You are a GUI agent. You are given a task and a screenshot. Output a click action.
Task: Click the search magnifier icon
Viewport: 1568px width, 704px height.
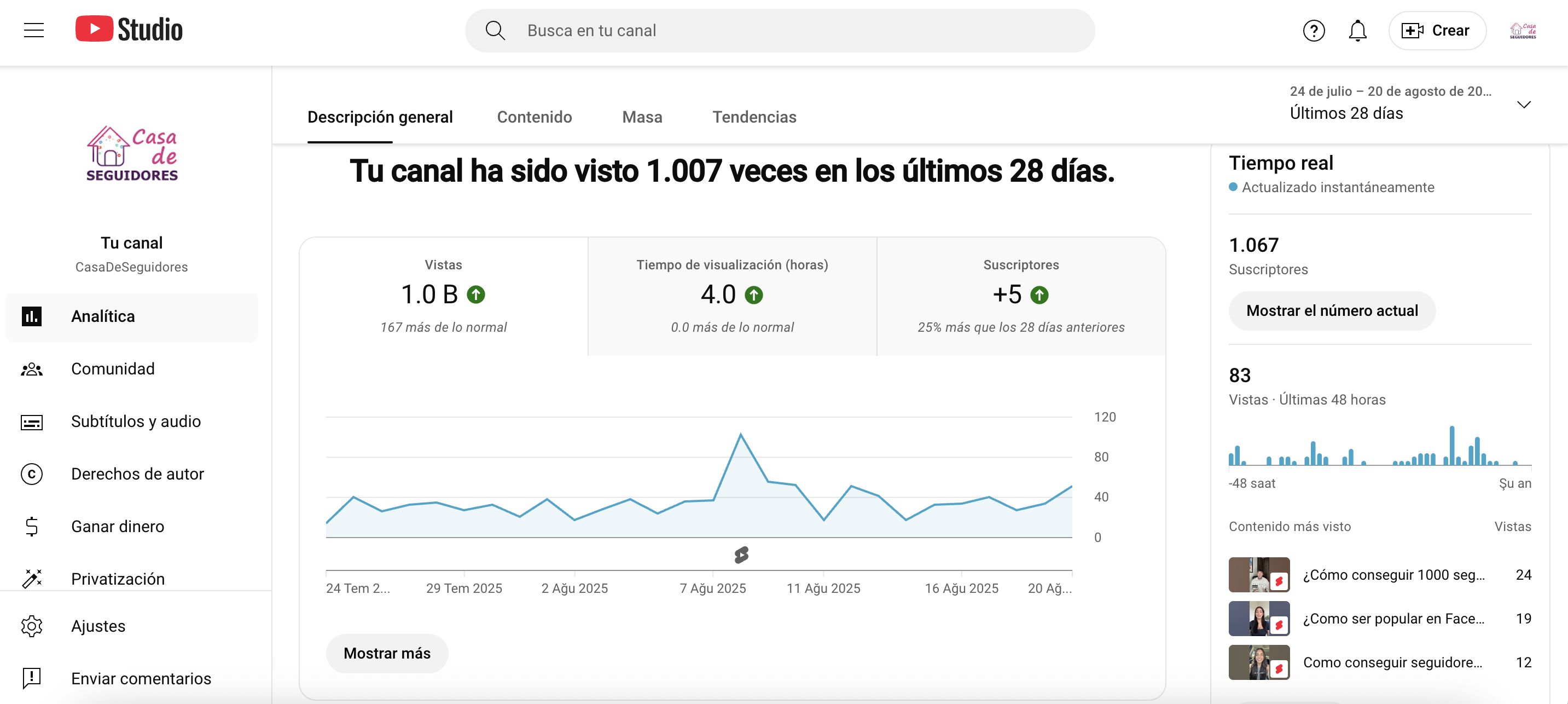(495, 31)
